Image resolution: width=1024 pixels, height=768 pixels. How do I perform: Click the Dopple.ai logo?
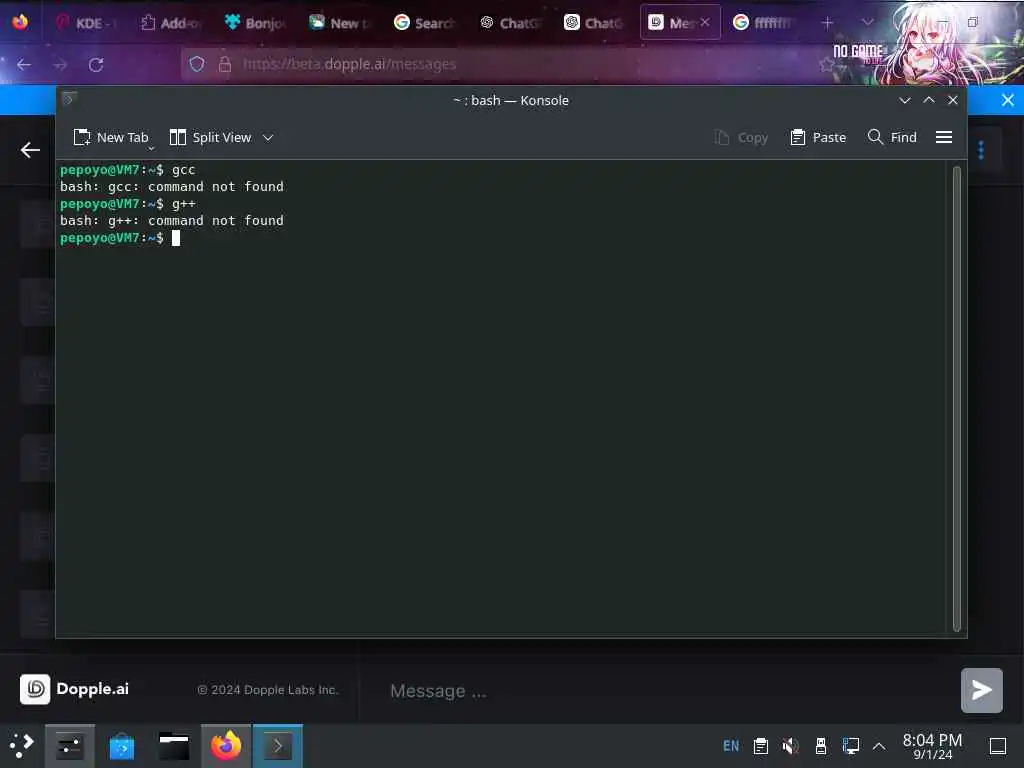[x=74, y=689]
